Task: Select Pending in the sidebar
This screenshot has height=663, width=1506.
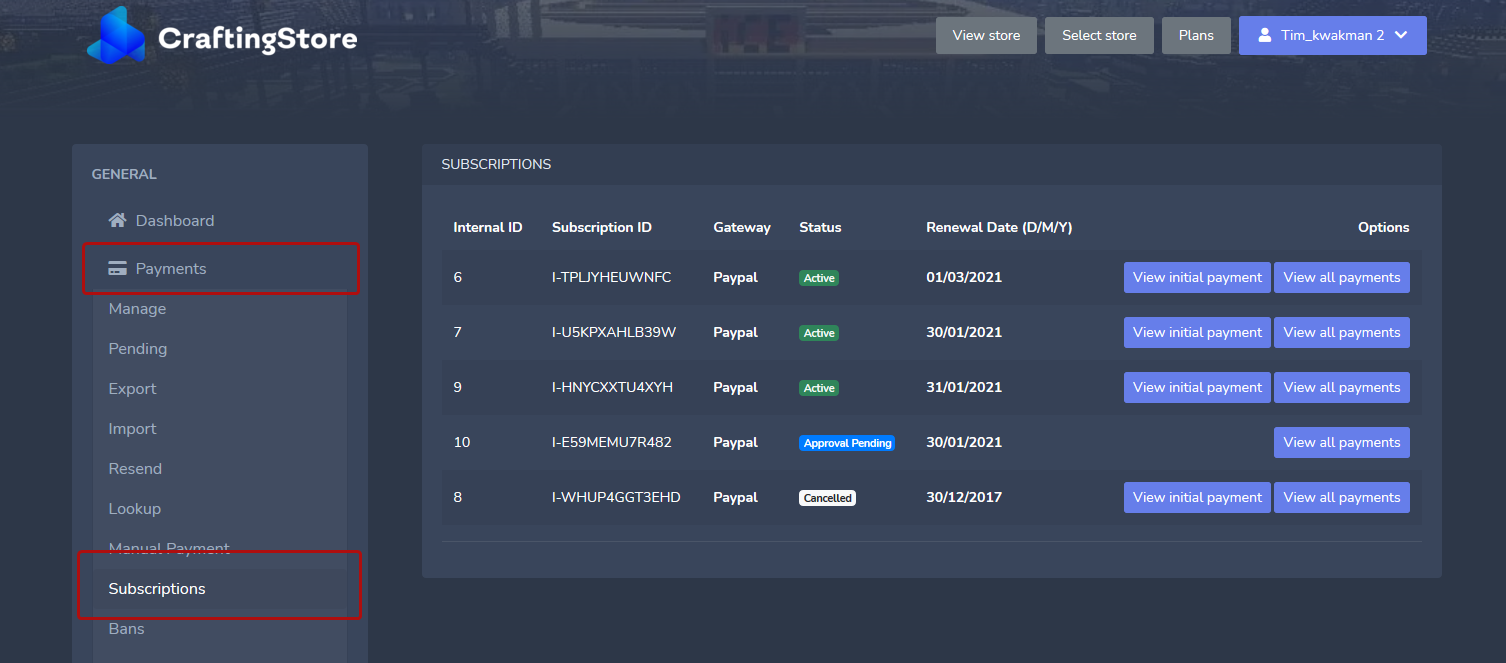Action: (x=138, y=349)
